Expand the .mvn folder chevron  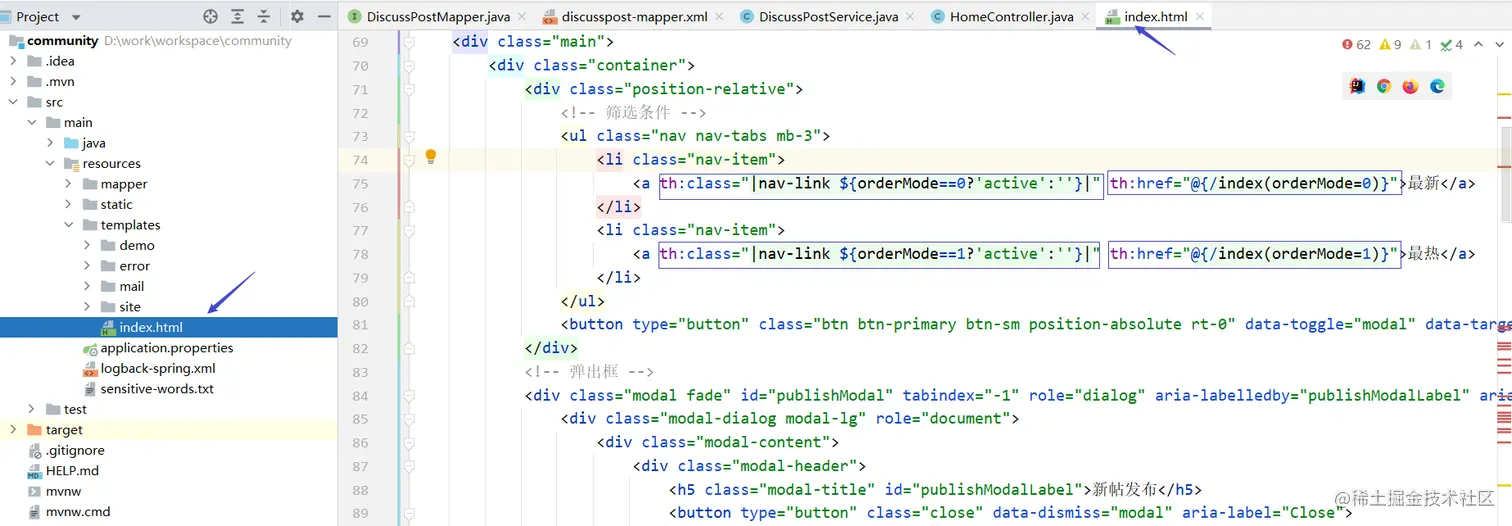(x=13, y=82)
